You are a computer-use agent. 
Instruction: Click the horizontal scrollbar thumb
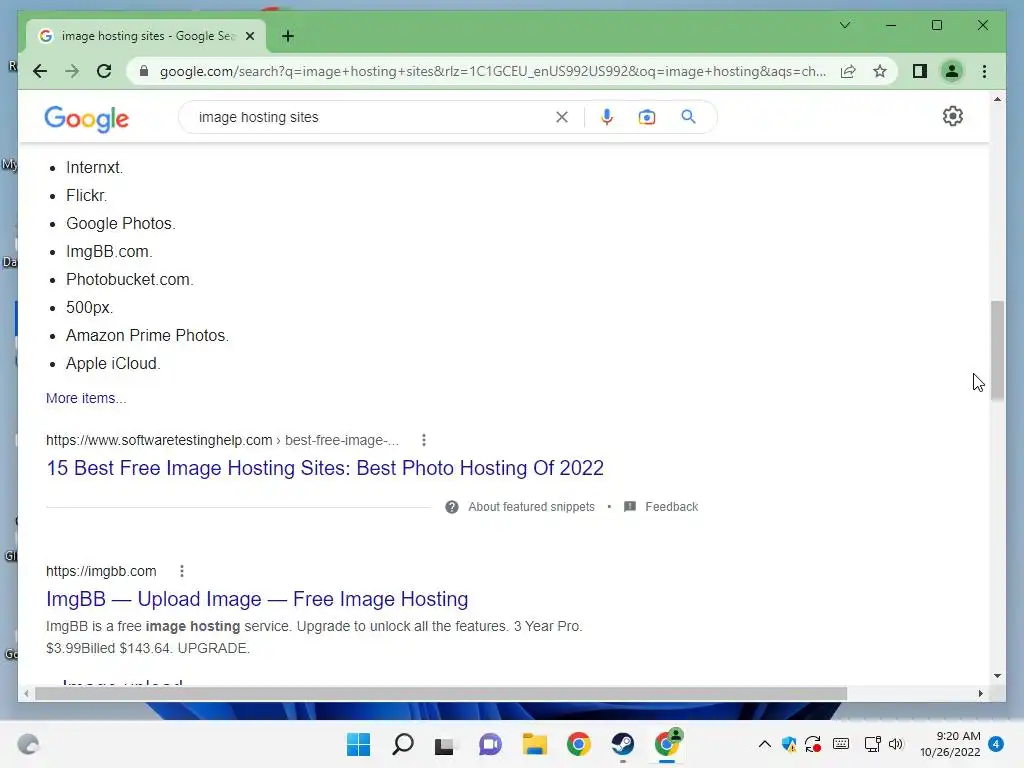click(441, 694)
